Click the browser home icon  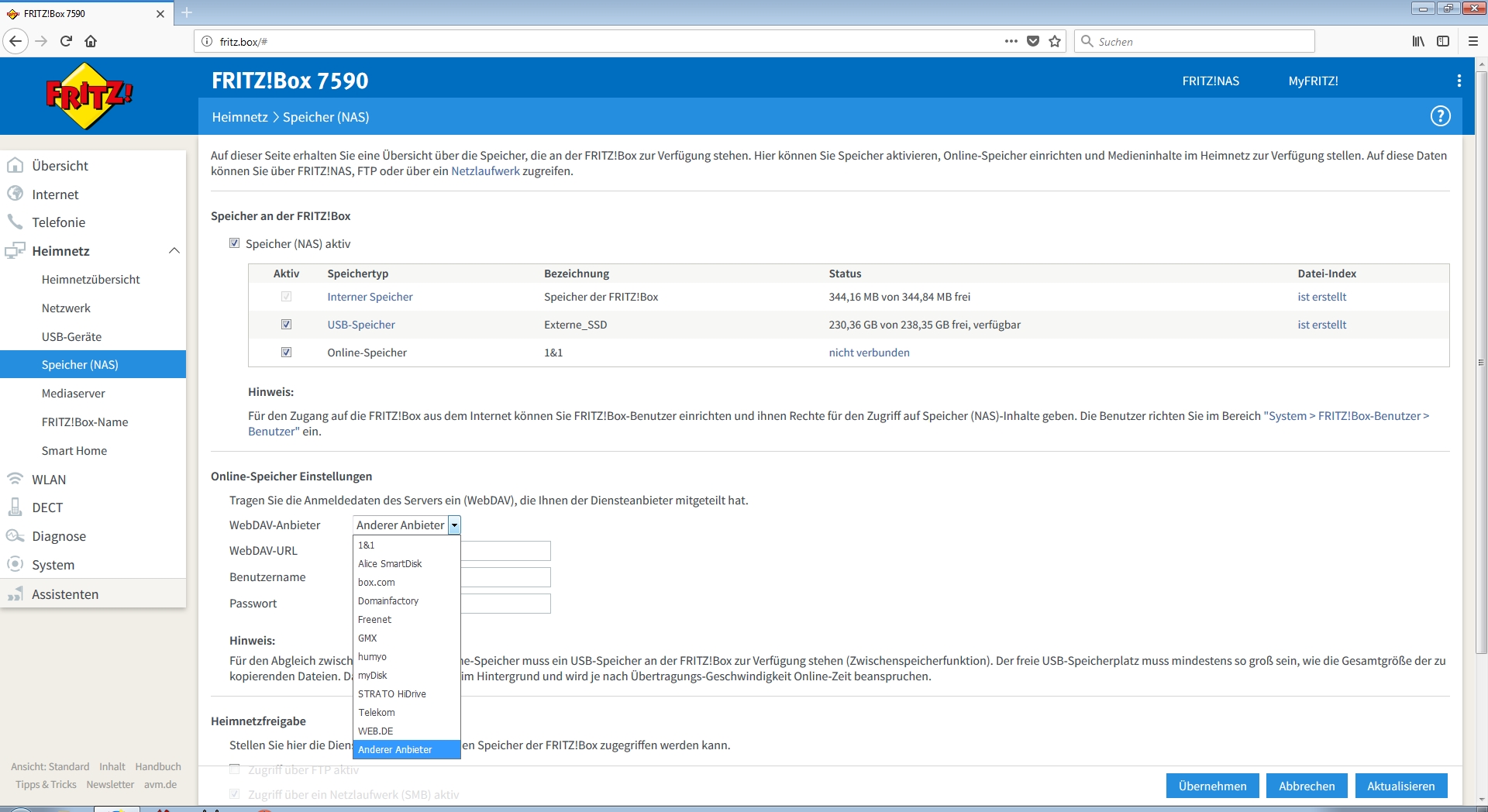point(91,42)
